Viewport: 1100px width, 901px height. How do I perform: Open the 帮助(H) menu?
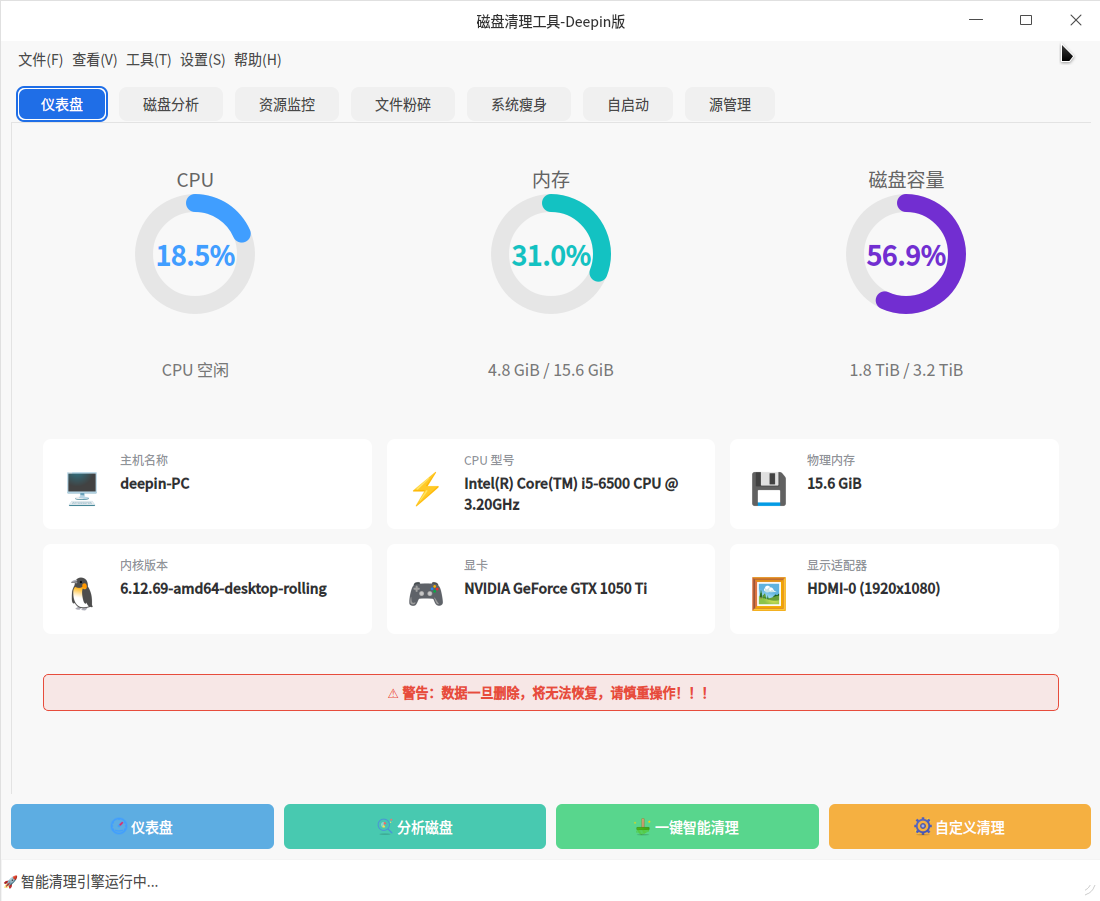point(257,60)
